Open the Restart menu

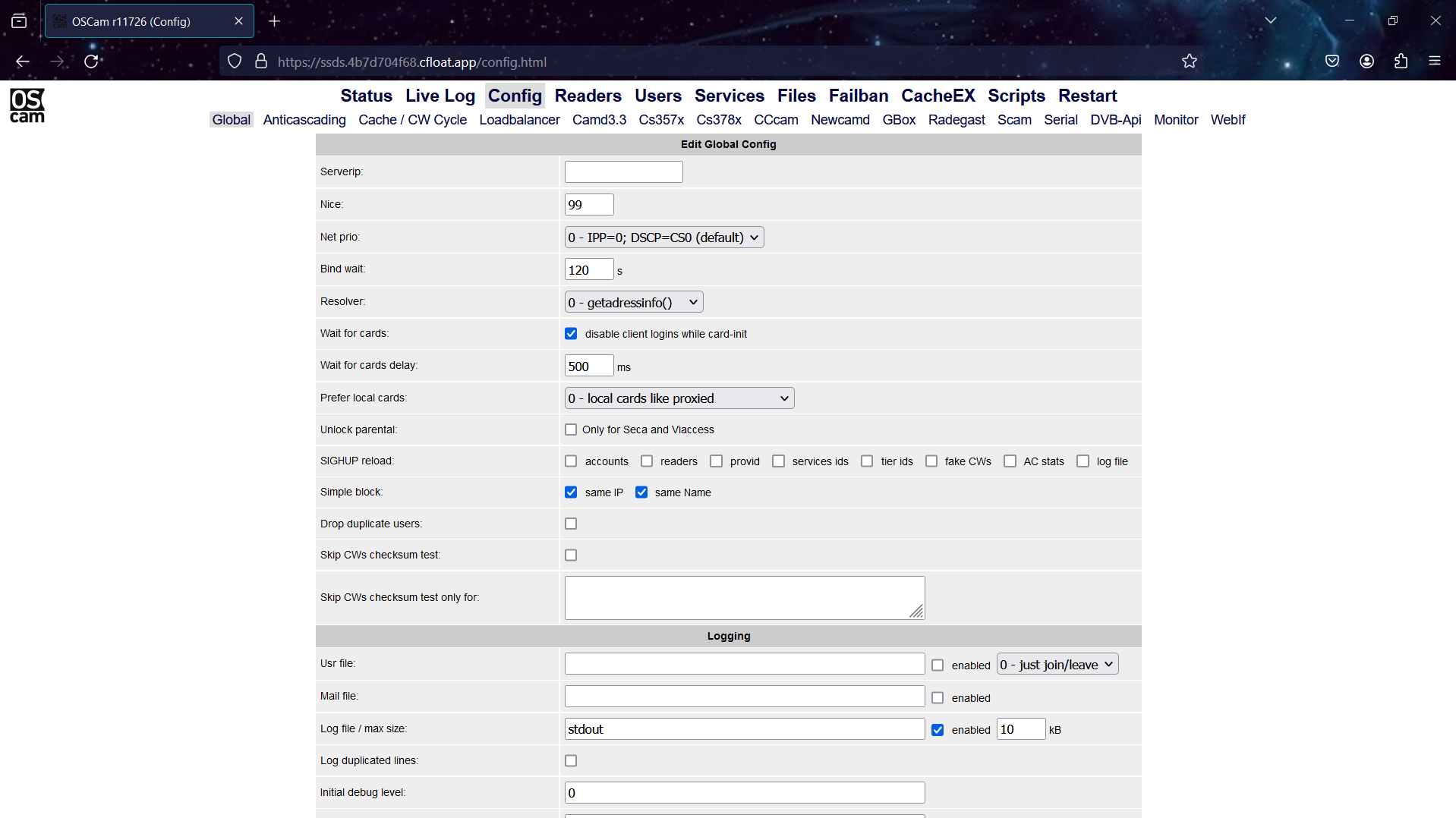[1088, 96]
